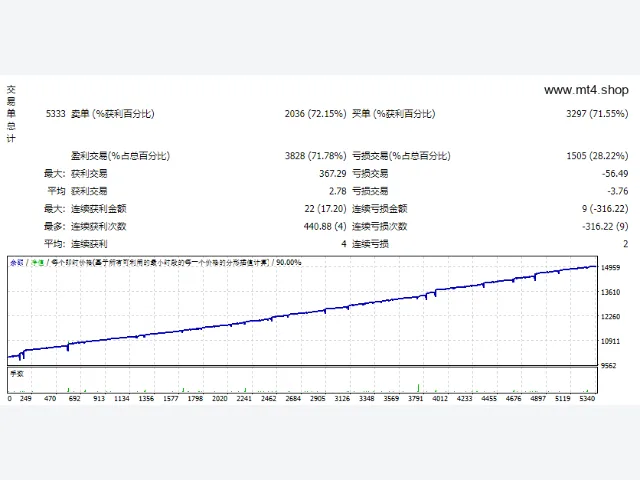Viewport: 640px width, 480px height.
Task: Click the 连续亏损次数 label
Action: pos(380,226)
